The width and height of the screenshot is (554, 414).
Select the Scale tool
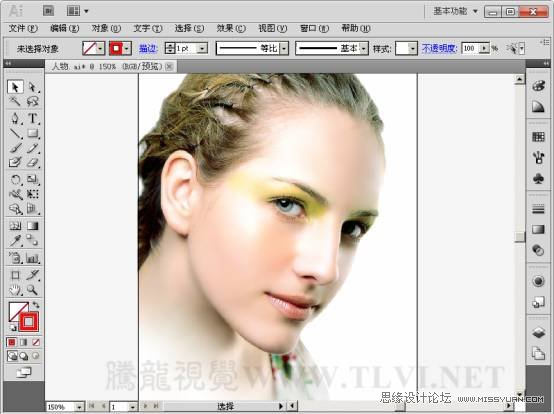[33, 179]
